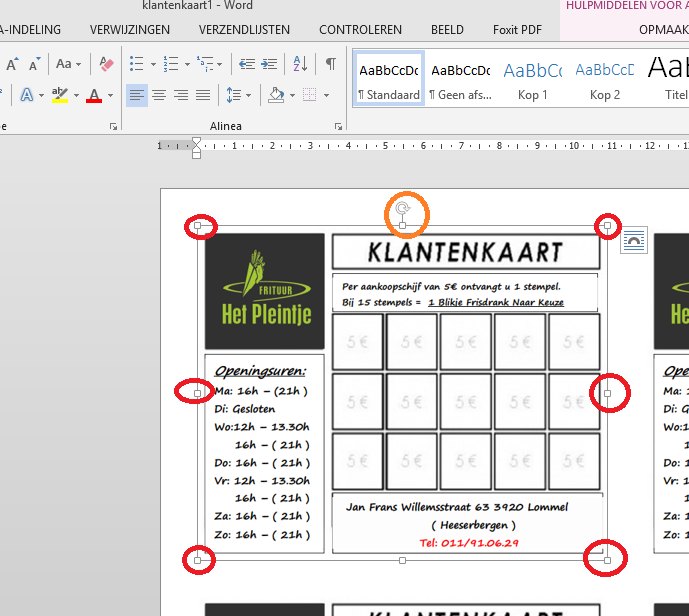Open the multilevel list dropdown arrow

219,64
